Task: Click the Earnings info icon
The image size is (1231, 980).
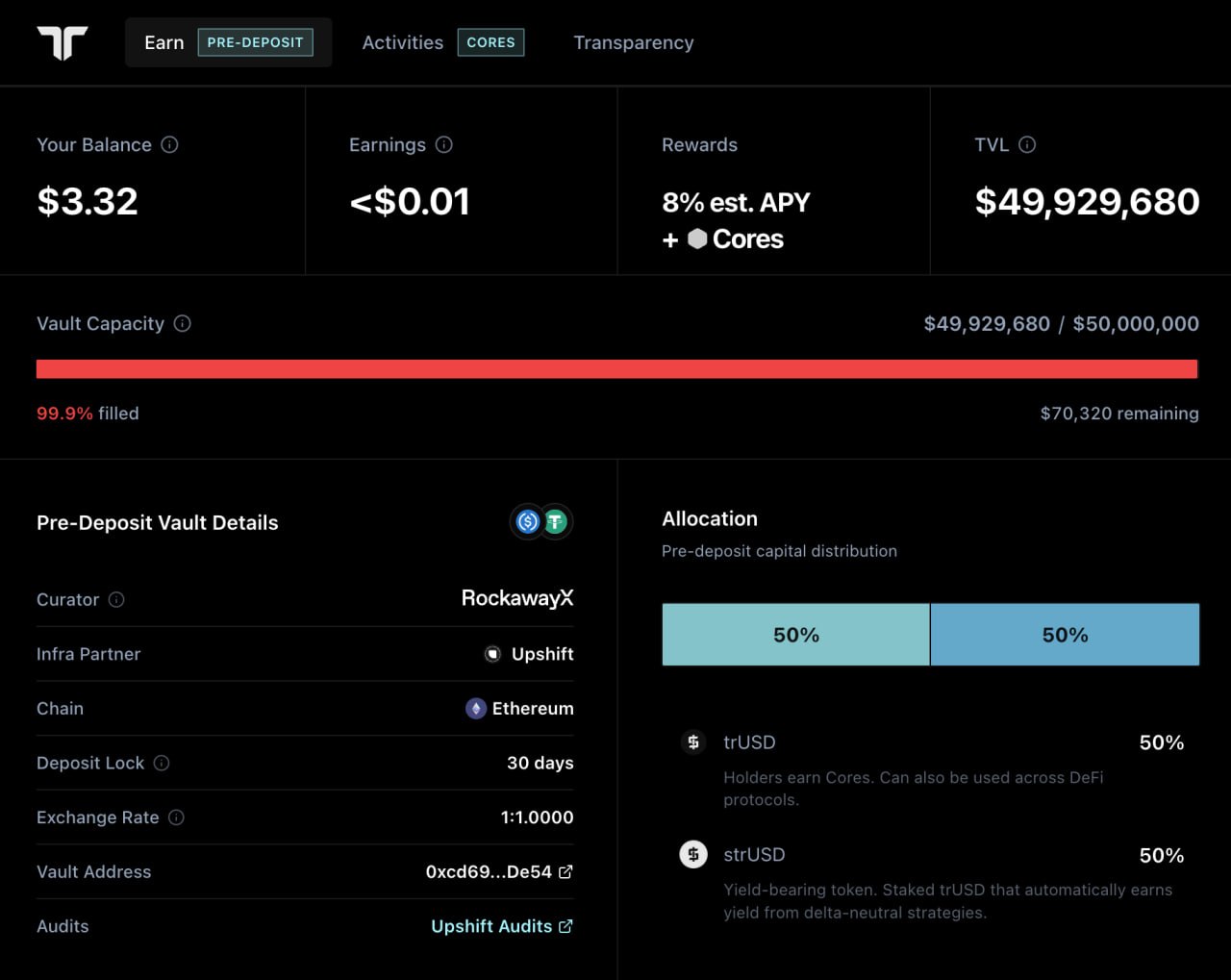Action: coord(443,145)
